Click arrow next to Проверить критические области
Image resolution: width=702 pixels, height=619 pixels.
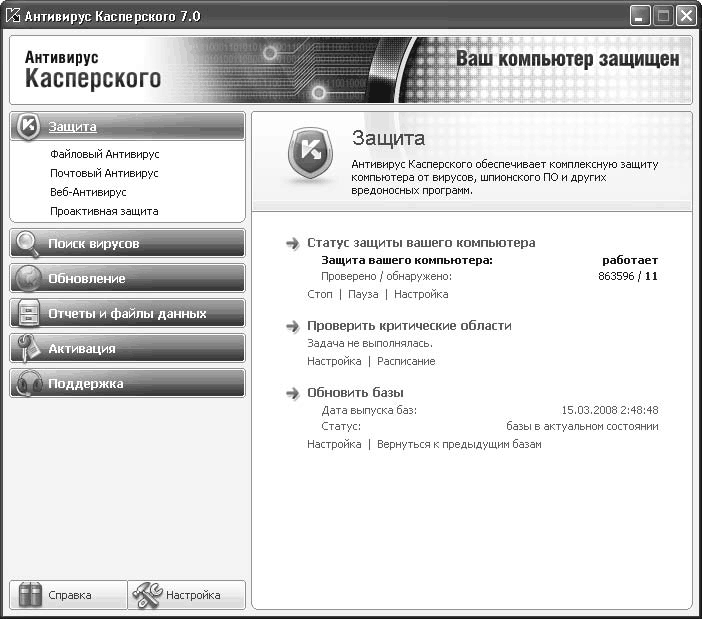[292, 326]
